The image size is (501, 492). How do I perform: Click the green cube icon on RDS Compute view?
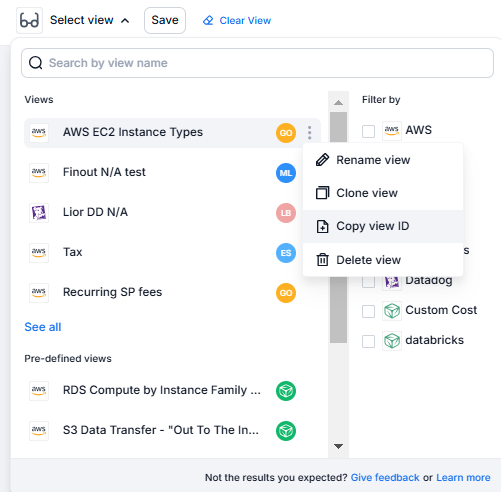[286, 391]
